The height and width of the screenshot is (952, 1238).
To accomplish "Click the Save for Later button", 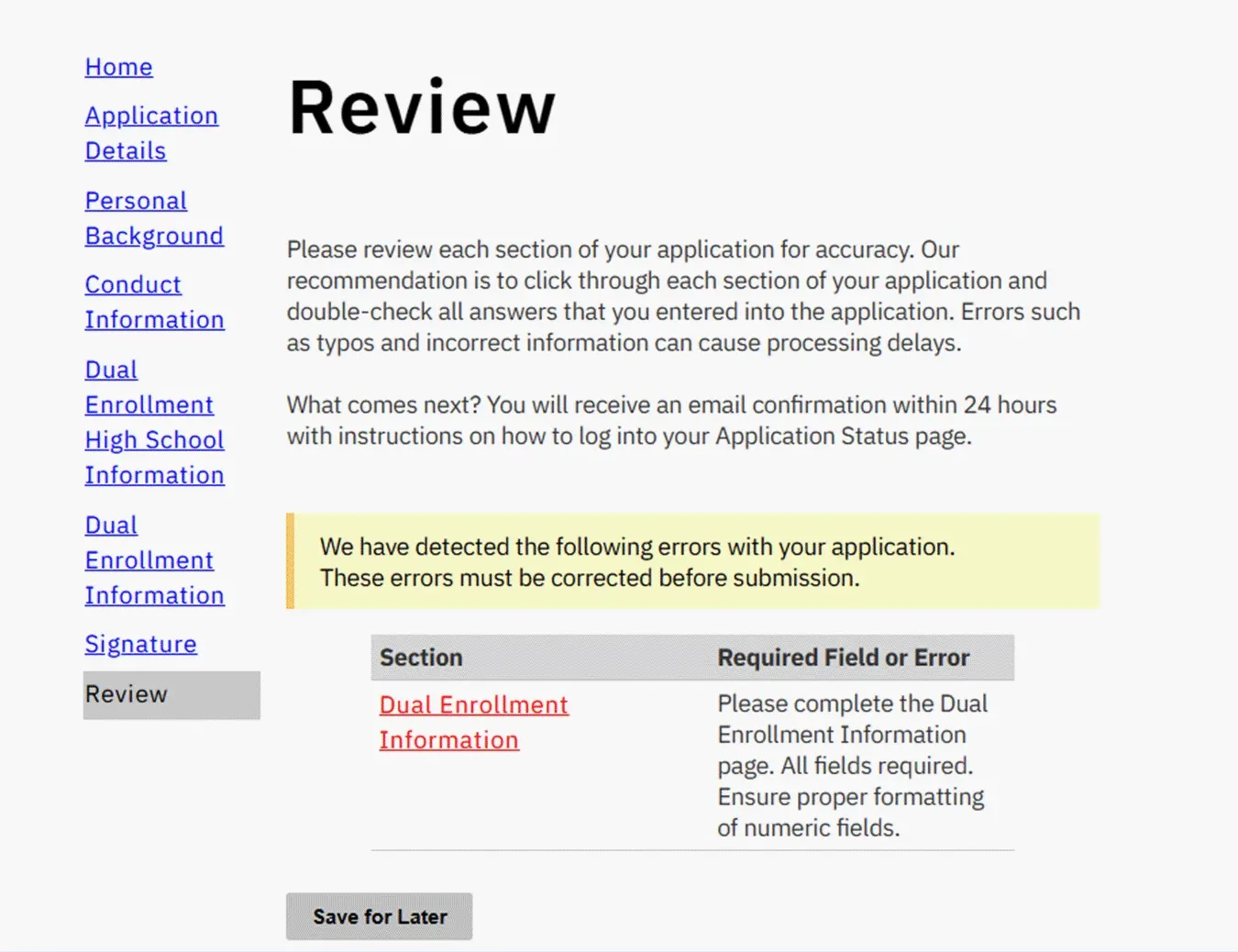I will pos(379,916).
